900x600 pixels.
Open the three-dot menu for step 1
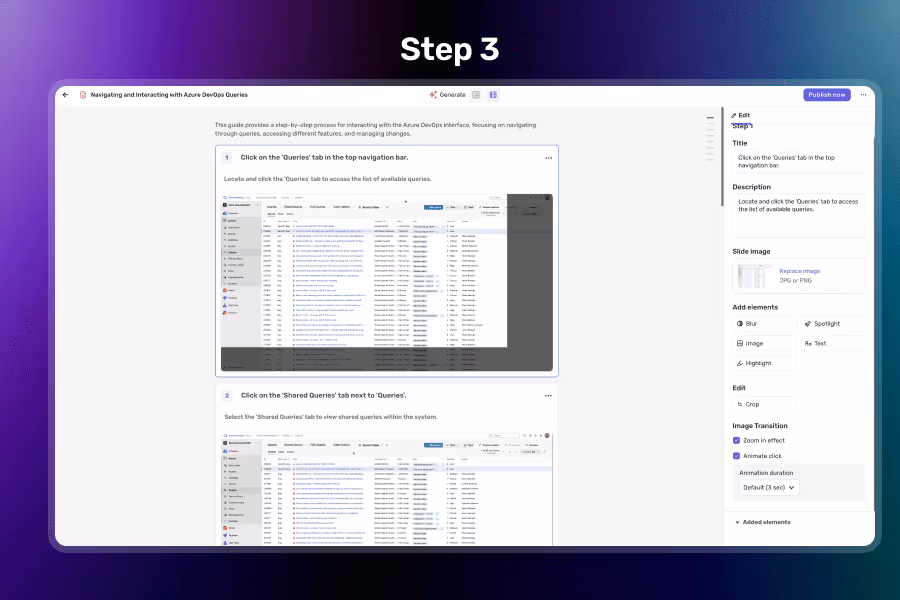pos(549,158)
